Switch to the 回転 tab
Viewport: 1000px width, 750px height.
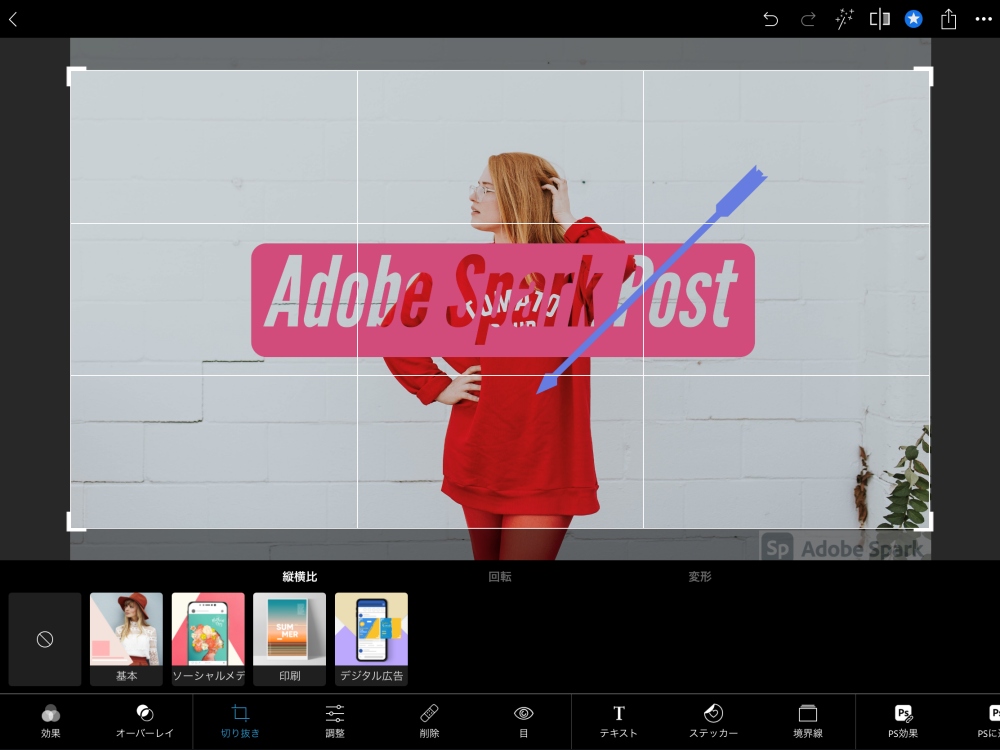coord(500,577)
